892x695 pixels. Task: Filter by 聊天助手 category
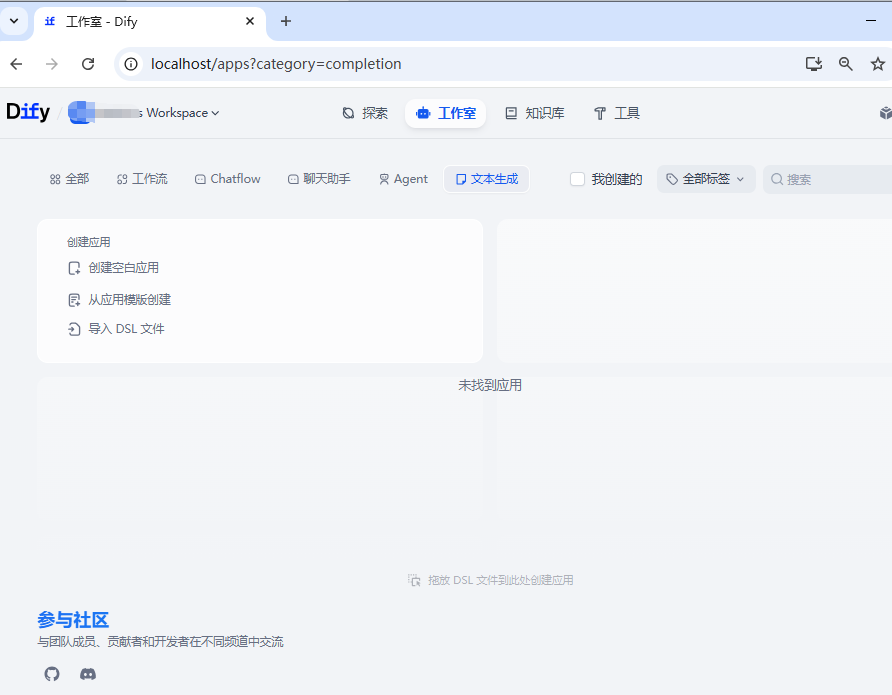(x=319, y=179)
